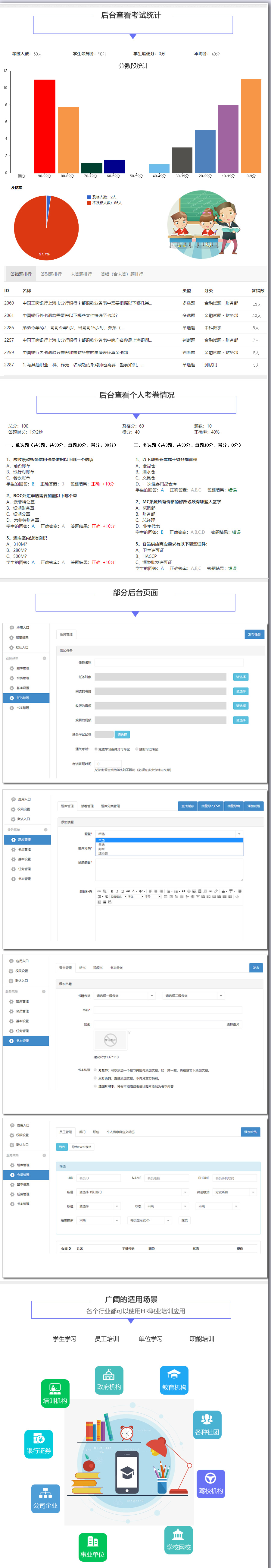271x1568 pixels.
Task: Select the 随时可以考试 radio option
Action: [x=137, y=749]
